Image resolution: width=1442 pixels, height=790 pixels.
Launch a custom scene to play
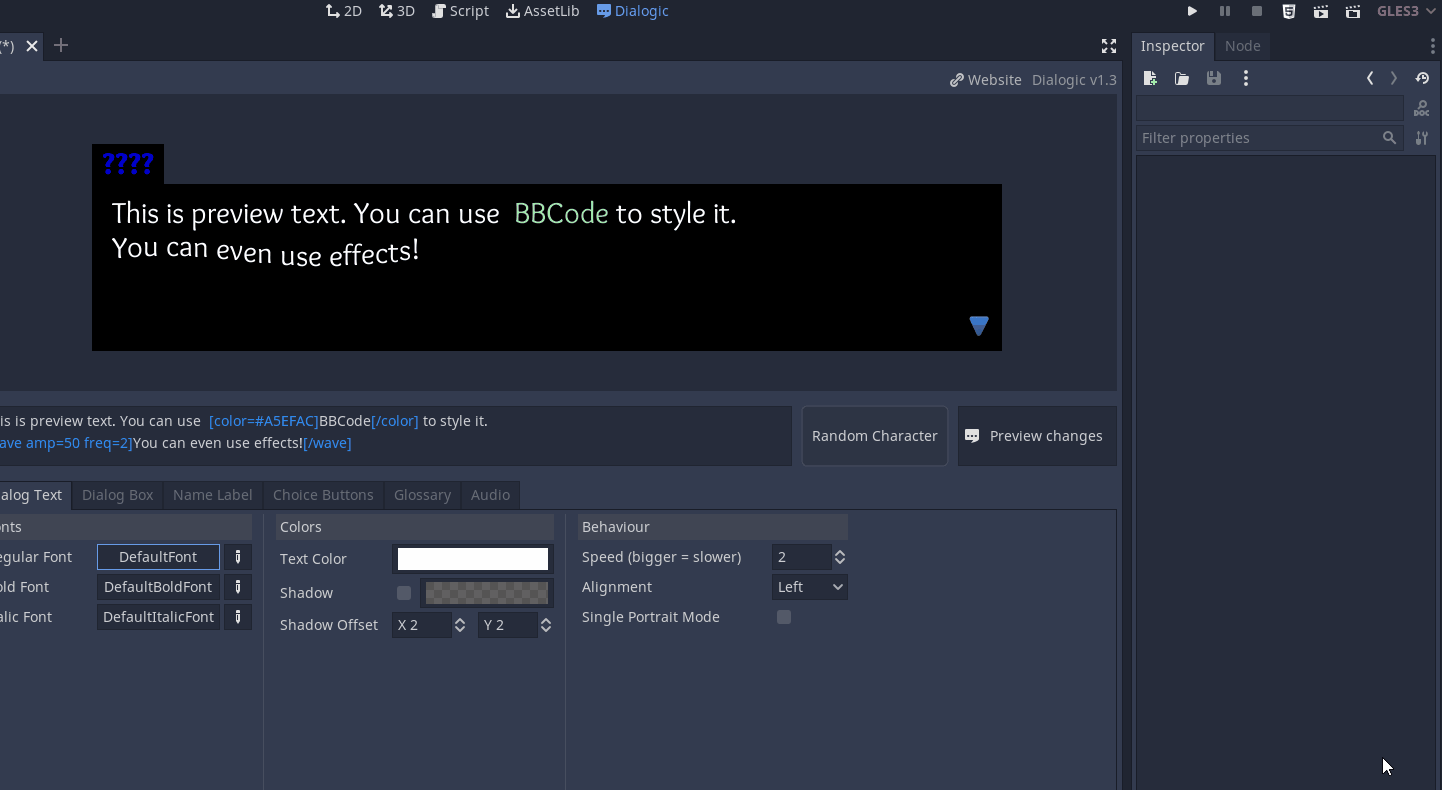(x=1353, y=11)
